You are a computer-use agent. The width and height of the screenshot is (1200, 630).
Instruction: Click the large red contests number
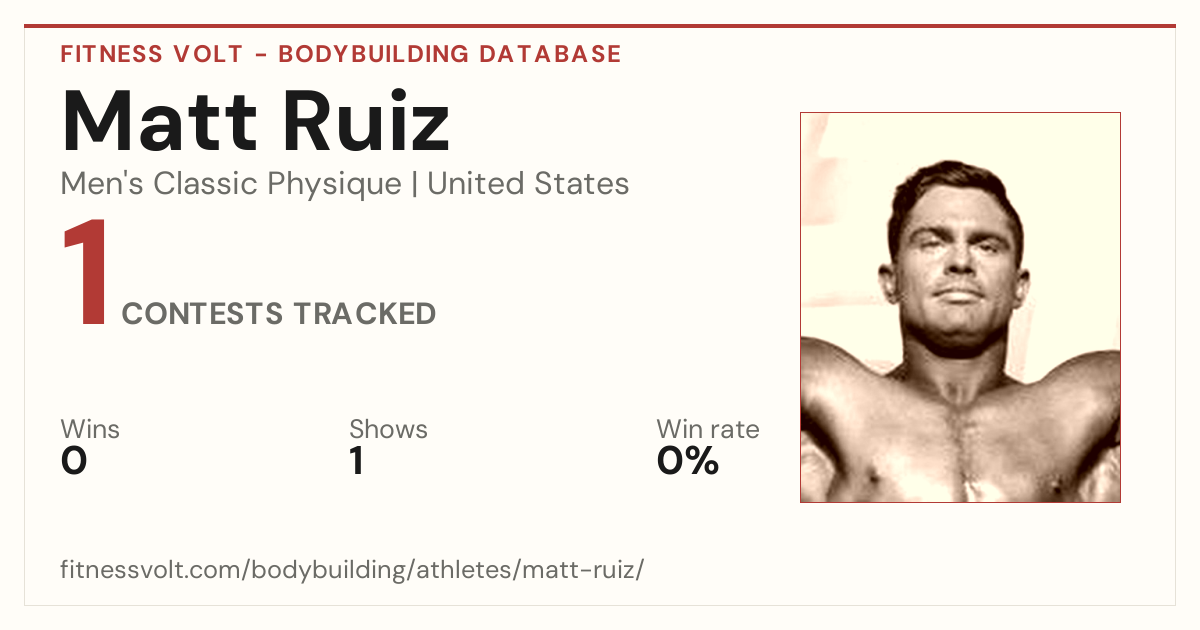pos(85,275)
